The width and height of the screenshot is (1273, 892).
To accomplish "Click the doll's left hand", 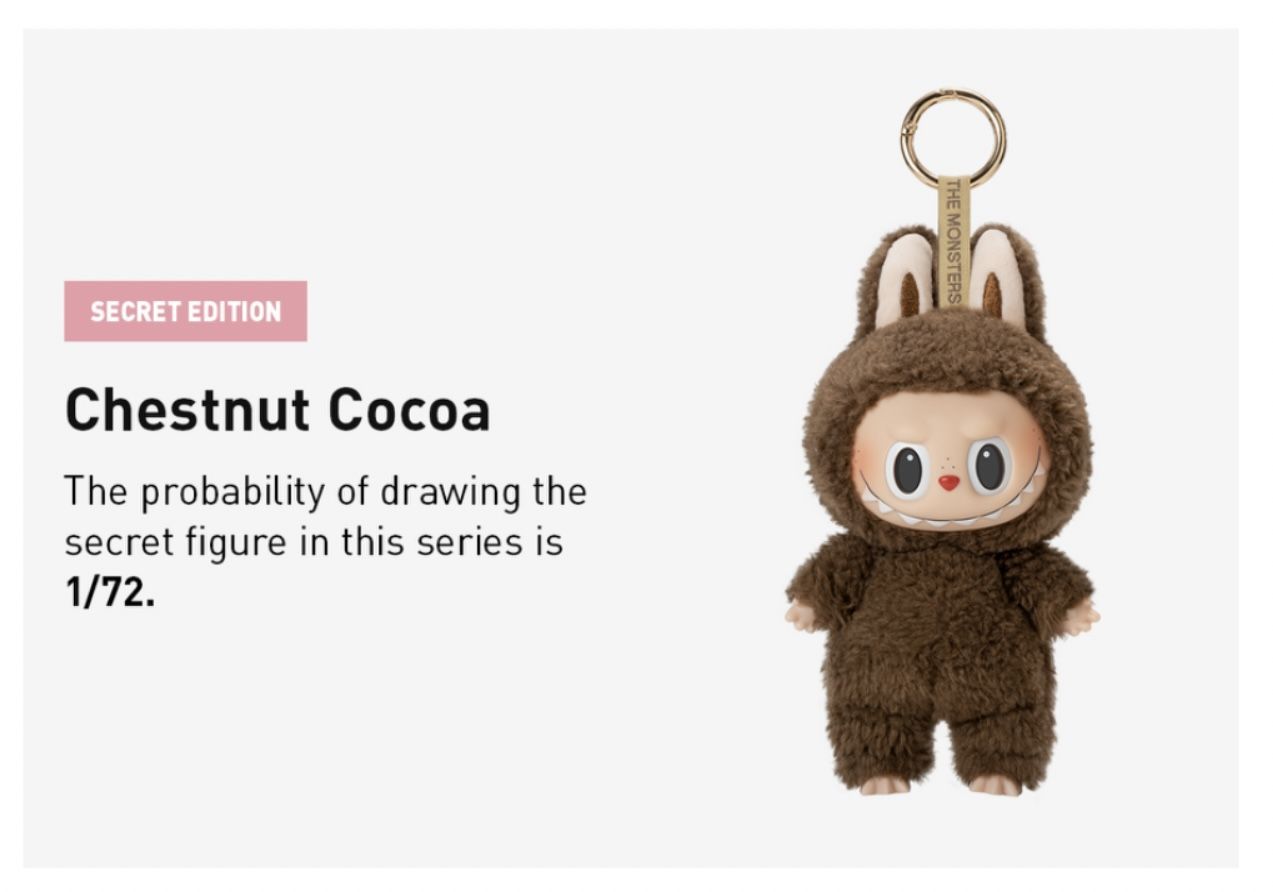I will click(x=801, y=616).
